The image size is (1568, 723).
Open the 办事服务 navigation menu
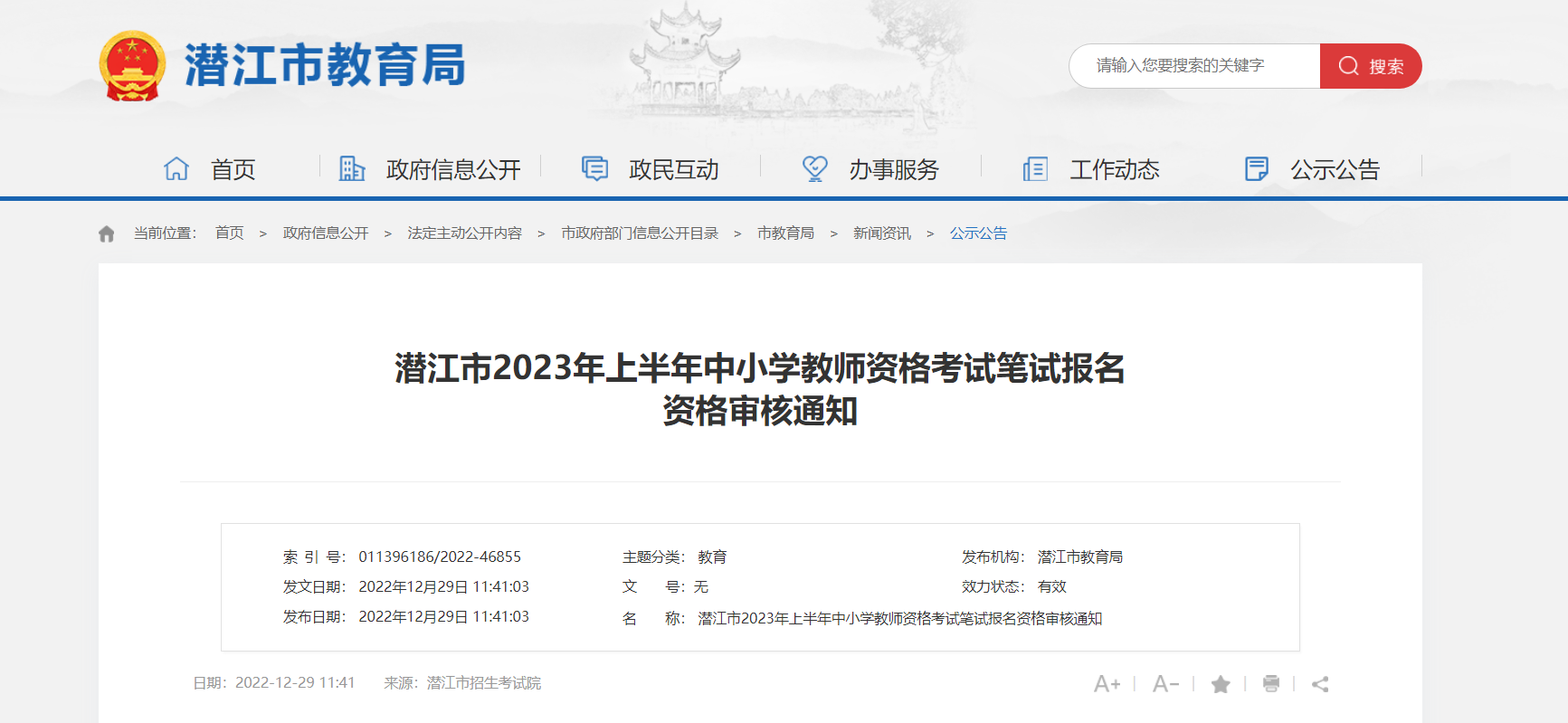point(894,169)
